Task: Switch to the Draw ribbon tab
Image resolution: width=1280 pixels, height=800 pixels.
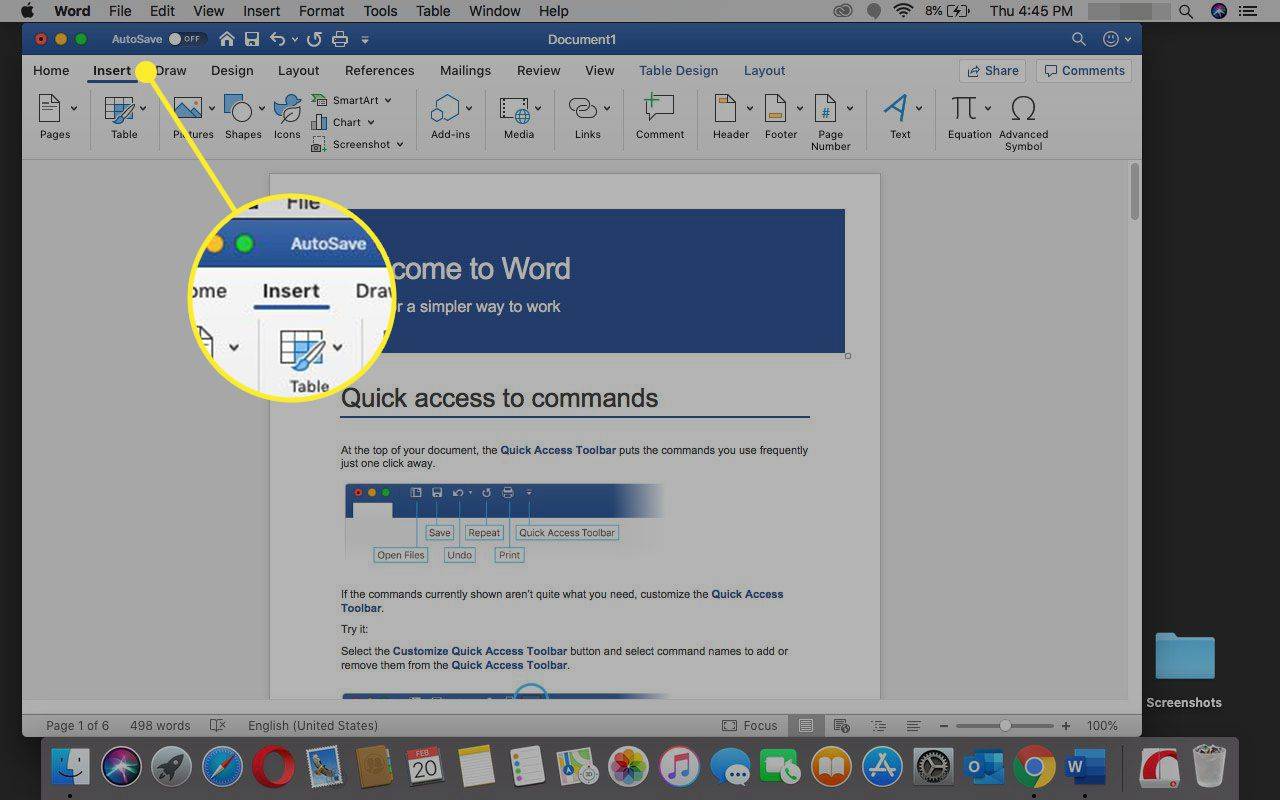Action: (x=171, y=70)
